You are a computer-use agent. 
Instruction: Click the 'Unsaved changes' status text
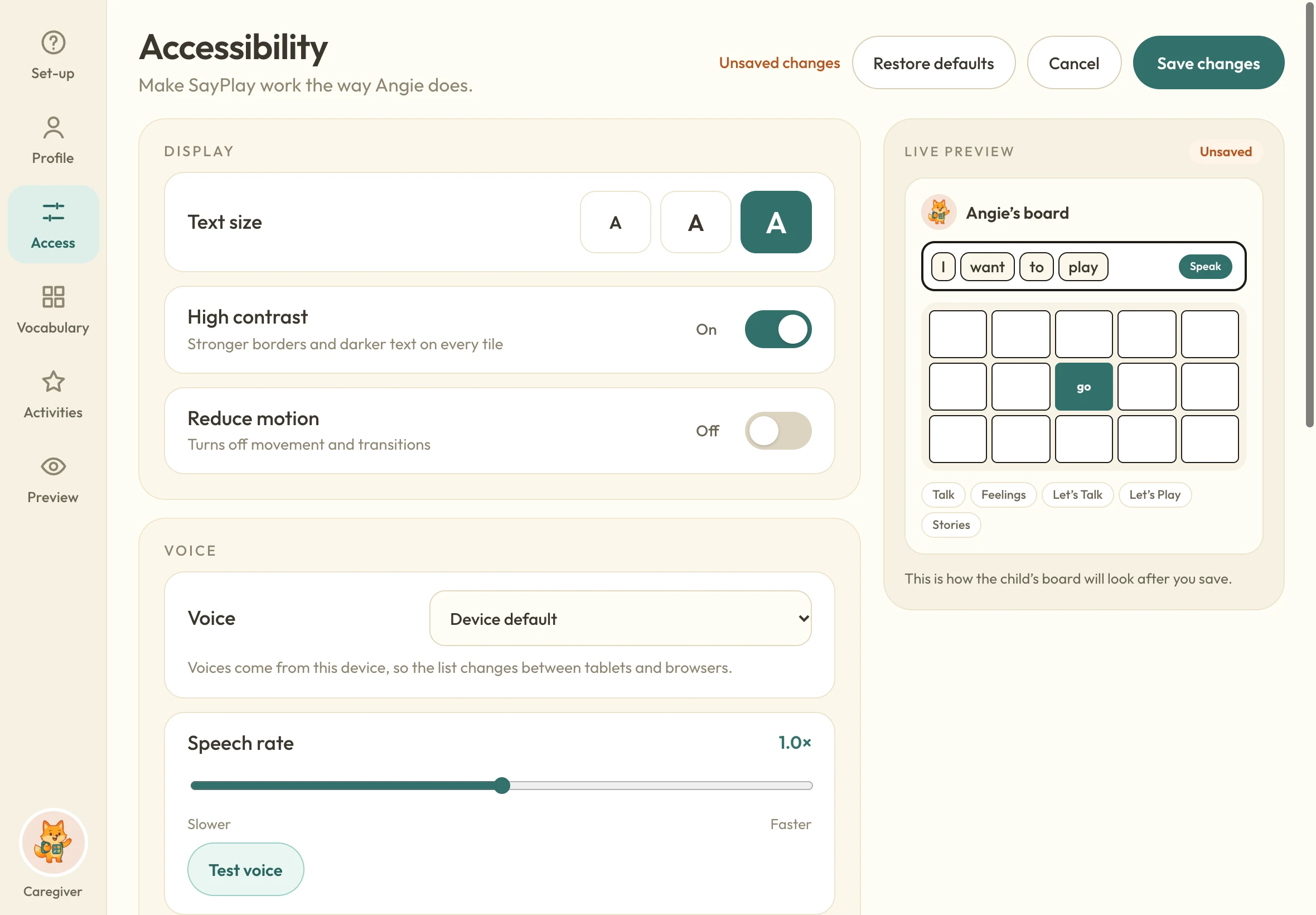click(779, 63)
